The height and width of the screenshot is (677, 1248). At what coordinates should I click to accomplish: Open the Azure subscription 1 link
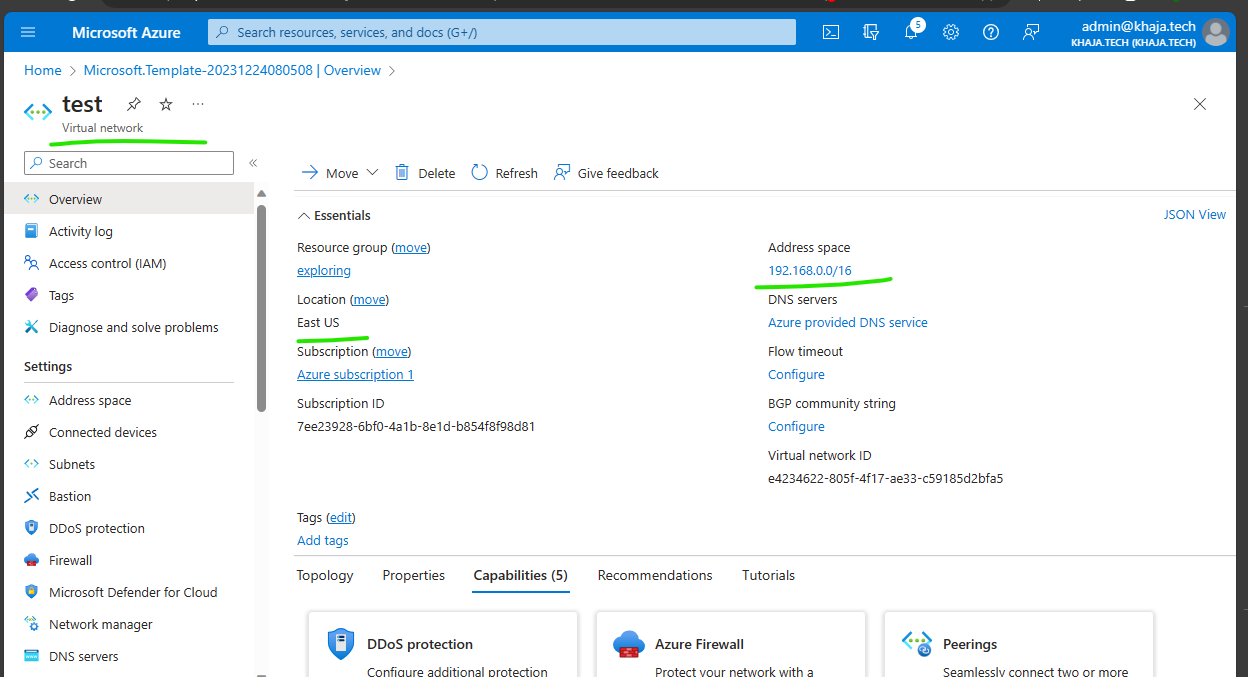coord(355,374)
